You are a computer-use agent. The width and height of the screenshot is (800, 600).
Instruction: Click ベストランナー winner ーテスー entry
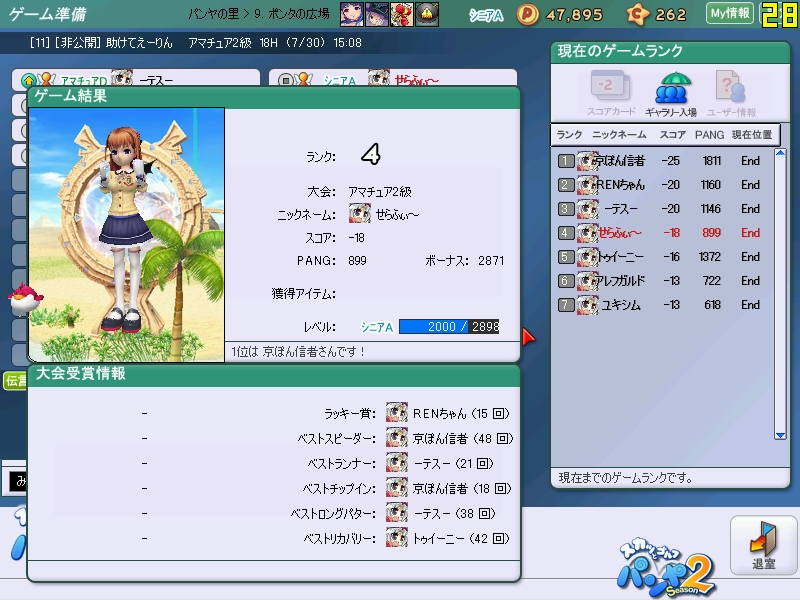point(440,463)
